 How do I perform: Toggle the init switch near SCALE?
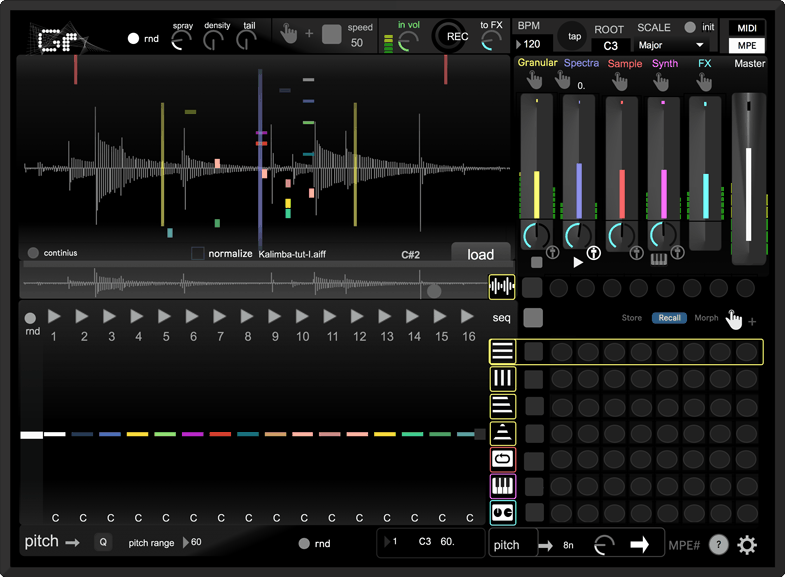coord(690,28)
